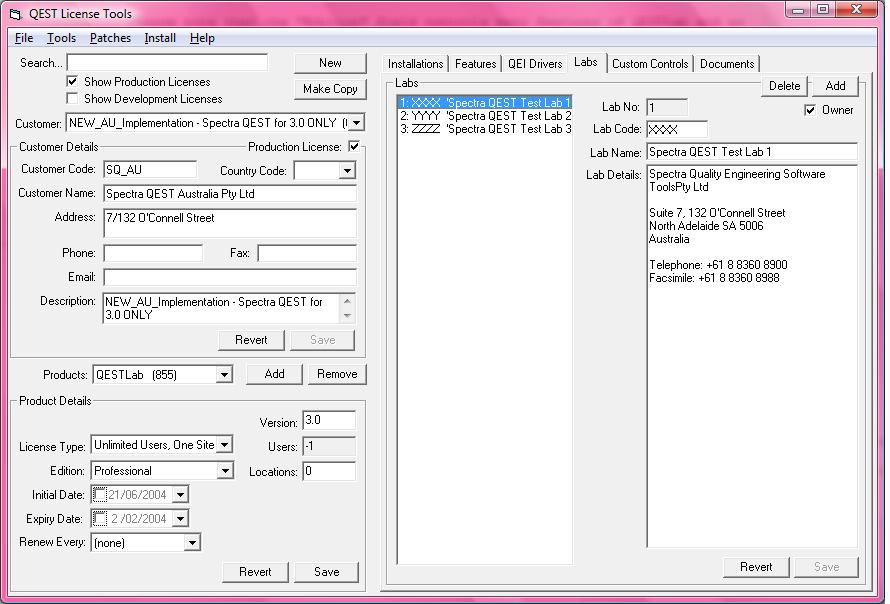
Task: Untick the Owner checkbox
Action: [x=810, y=110]
